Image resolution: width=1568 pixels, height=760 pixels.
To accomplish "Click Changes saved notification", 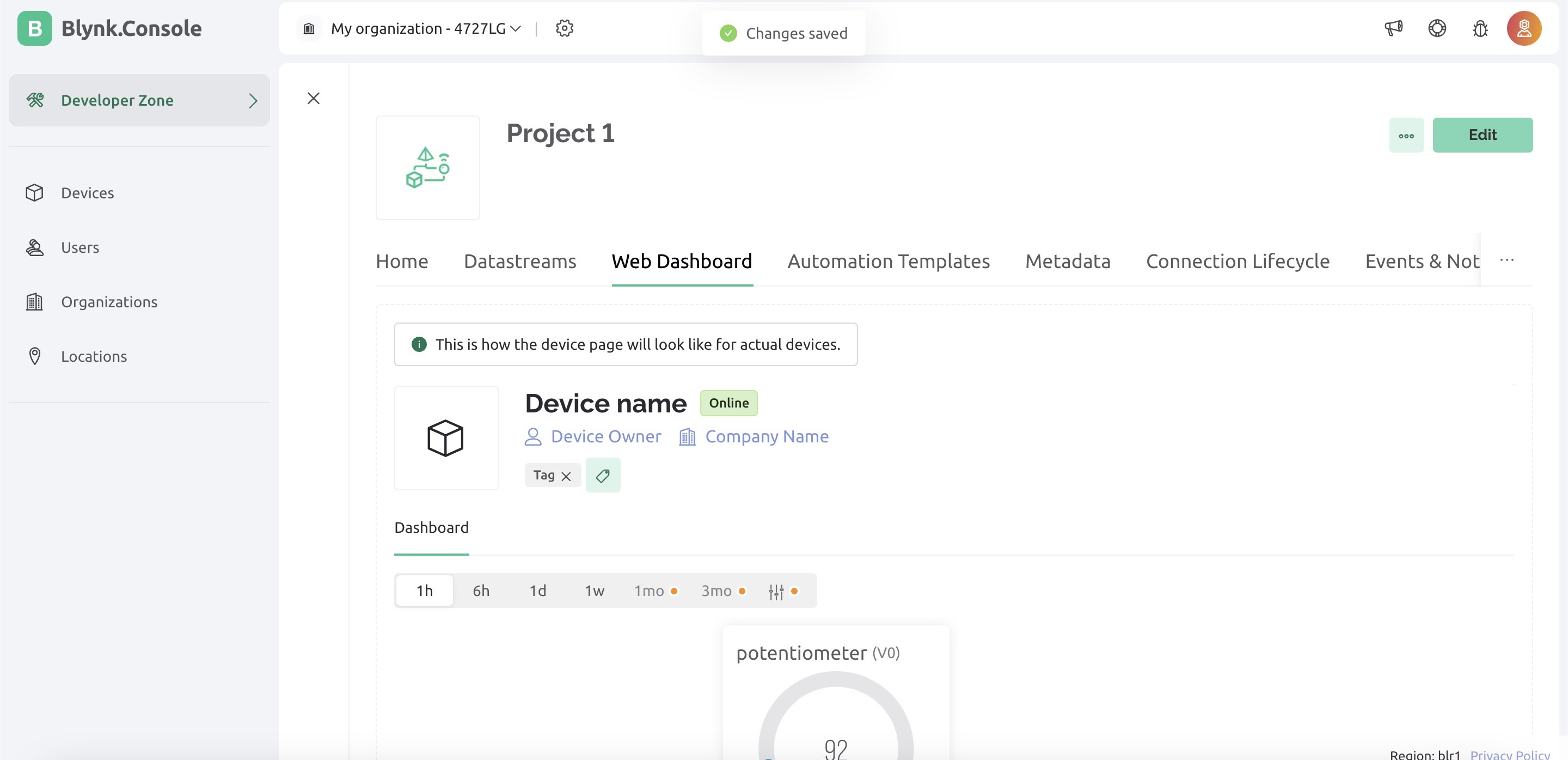I will (x=783, y=33).
